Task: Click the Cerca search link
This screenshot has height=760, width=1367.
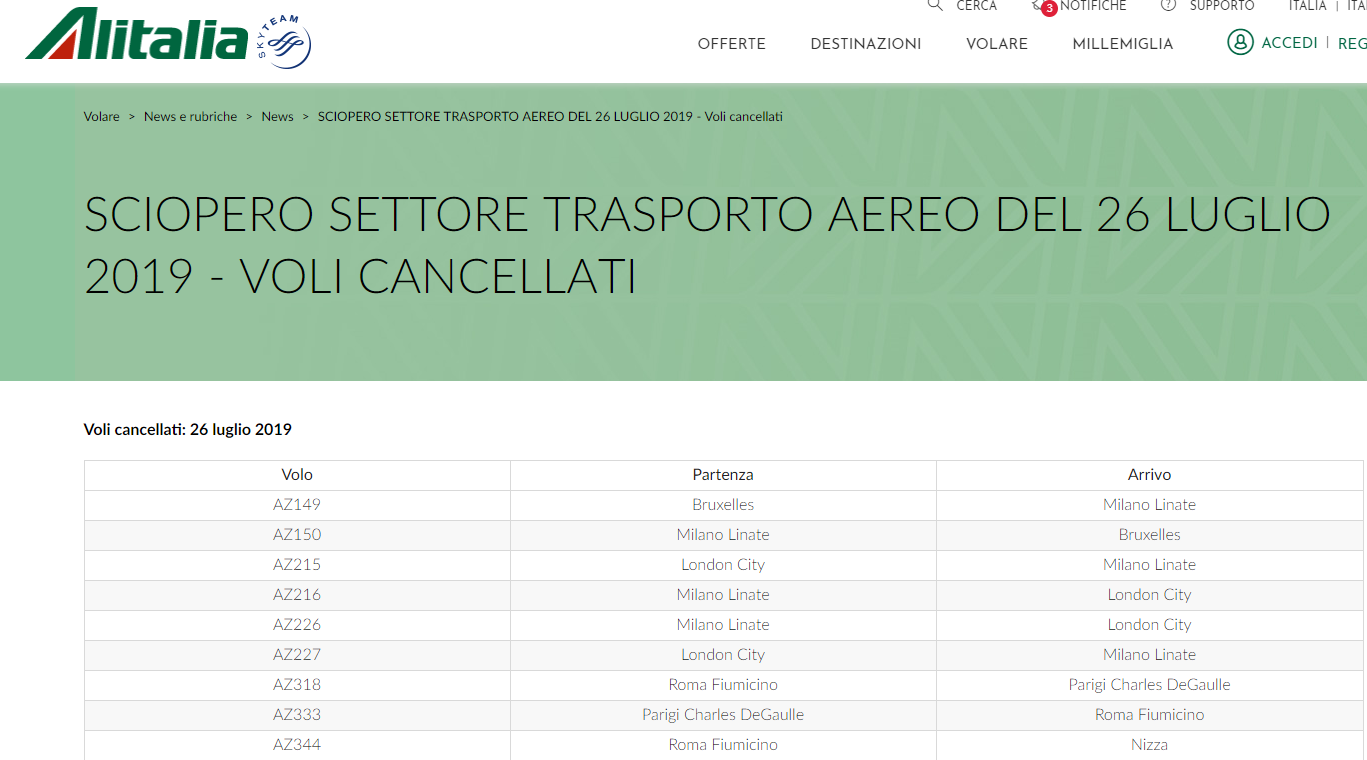Action: pos(976,6)
